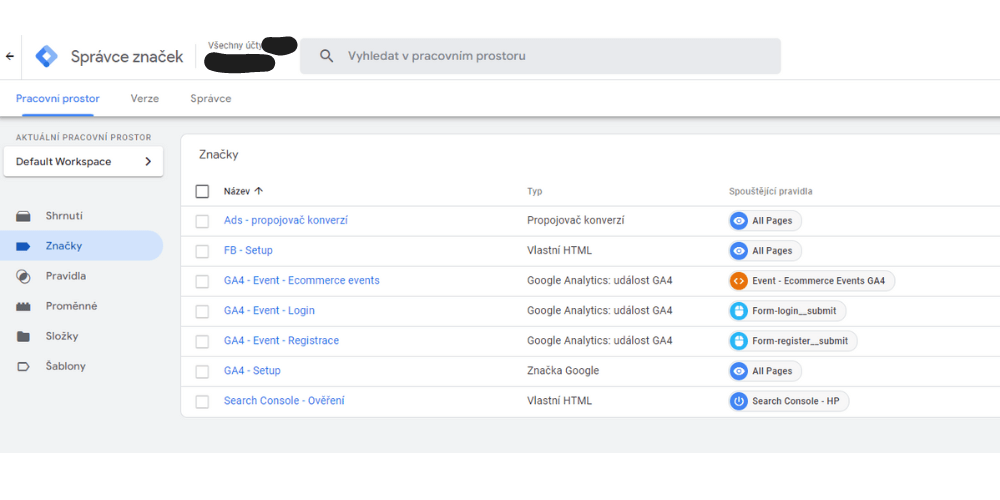The image size is (1000, 500).
Task: Click the Tag Manager logo icon
Action: pos(47,57)
